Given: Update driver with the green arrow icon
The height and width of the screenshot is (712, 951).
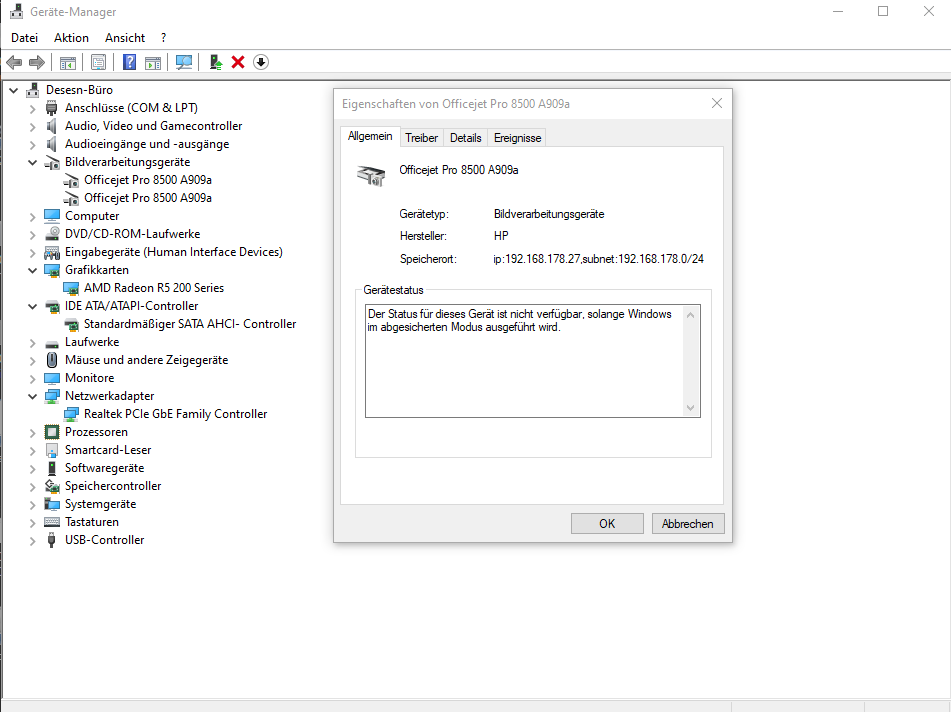Looking at the screenshot, I should point(215,62).
